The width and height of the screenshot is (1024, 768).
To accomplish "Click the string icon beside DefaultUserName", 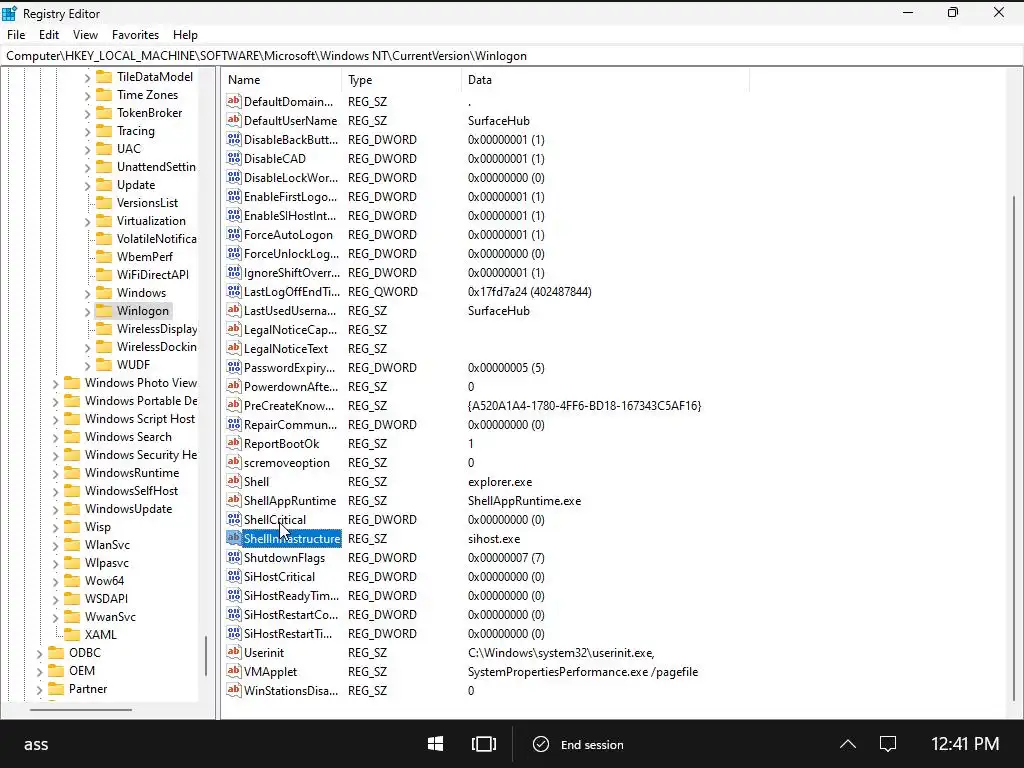I will pos(234,120).
